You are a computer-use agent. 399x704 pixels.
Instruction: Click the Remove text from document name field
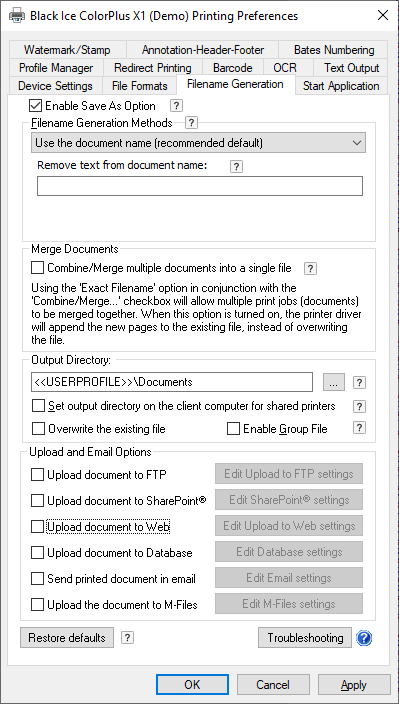[x=200, y=186]
